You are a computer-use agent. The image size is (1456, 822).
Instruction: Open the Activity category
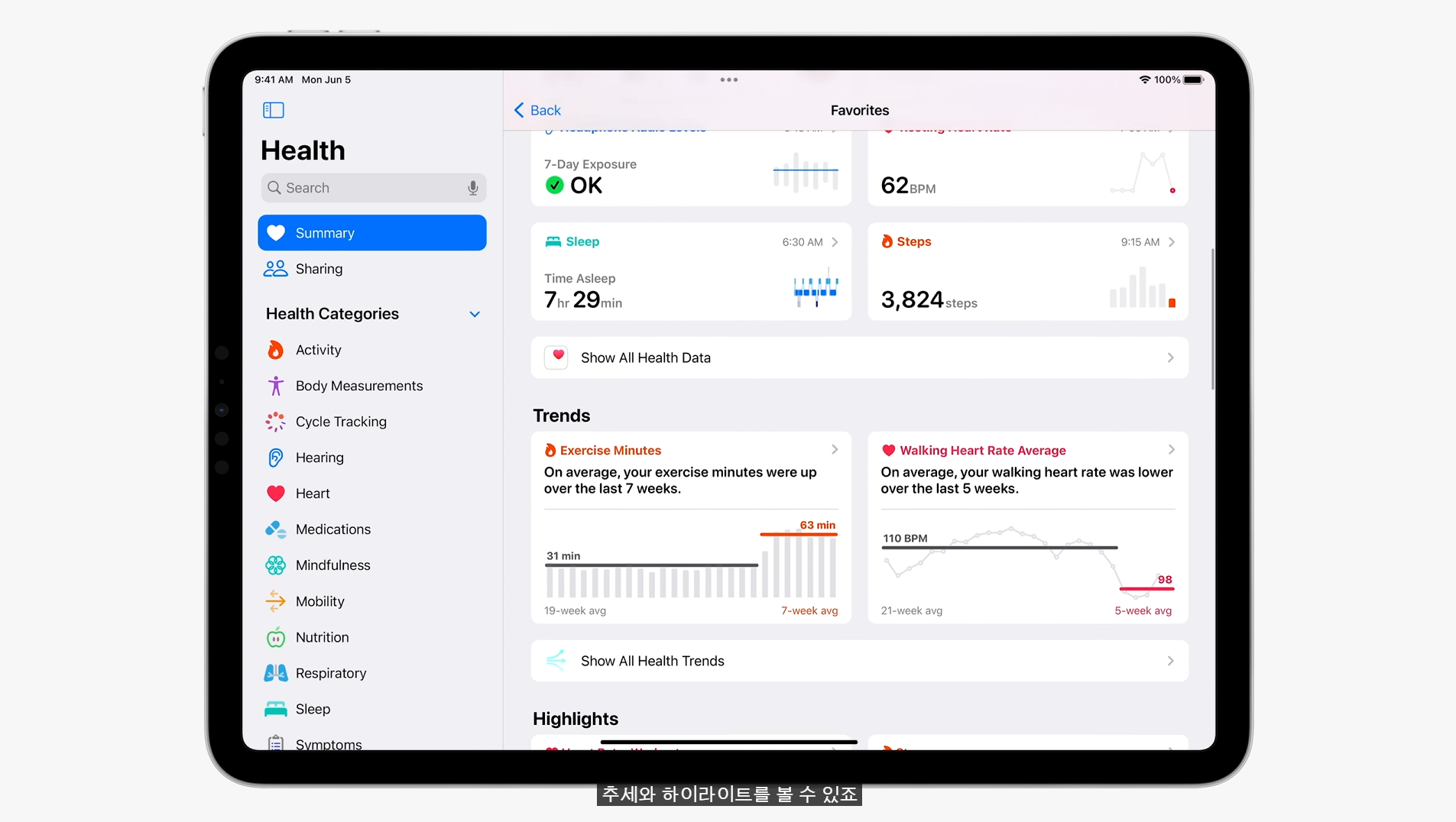click(x=372, y=350)
